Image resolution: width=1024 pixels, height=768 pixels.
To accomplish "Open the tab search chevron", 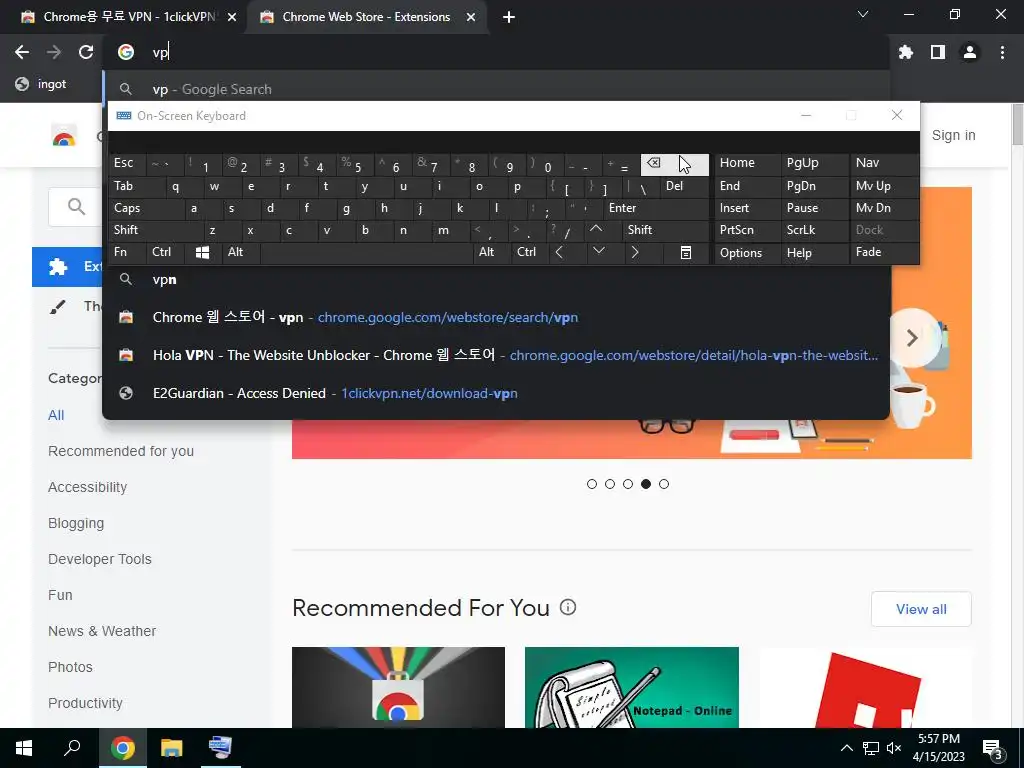I will pyautogui.click(x=863, y=14).
